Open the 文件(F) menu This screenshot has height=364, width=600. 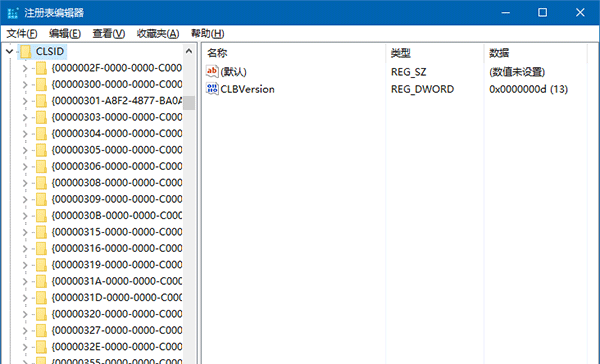22,34
